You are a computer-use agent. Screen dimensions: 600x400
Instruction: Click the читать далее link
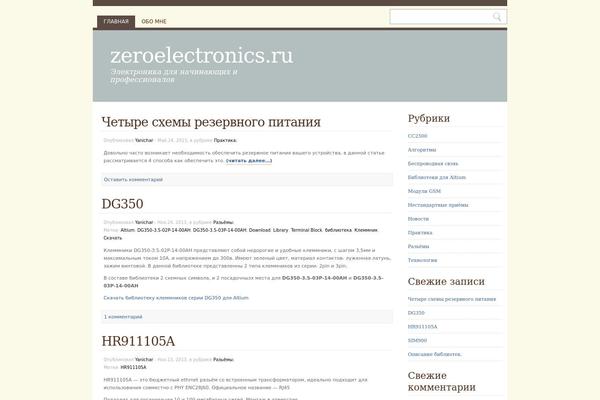249,160
